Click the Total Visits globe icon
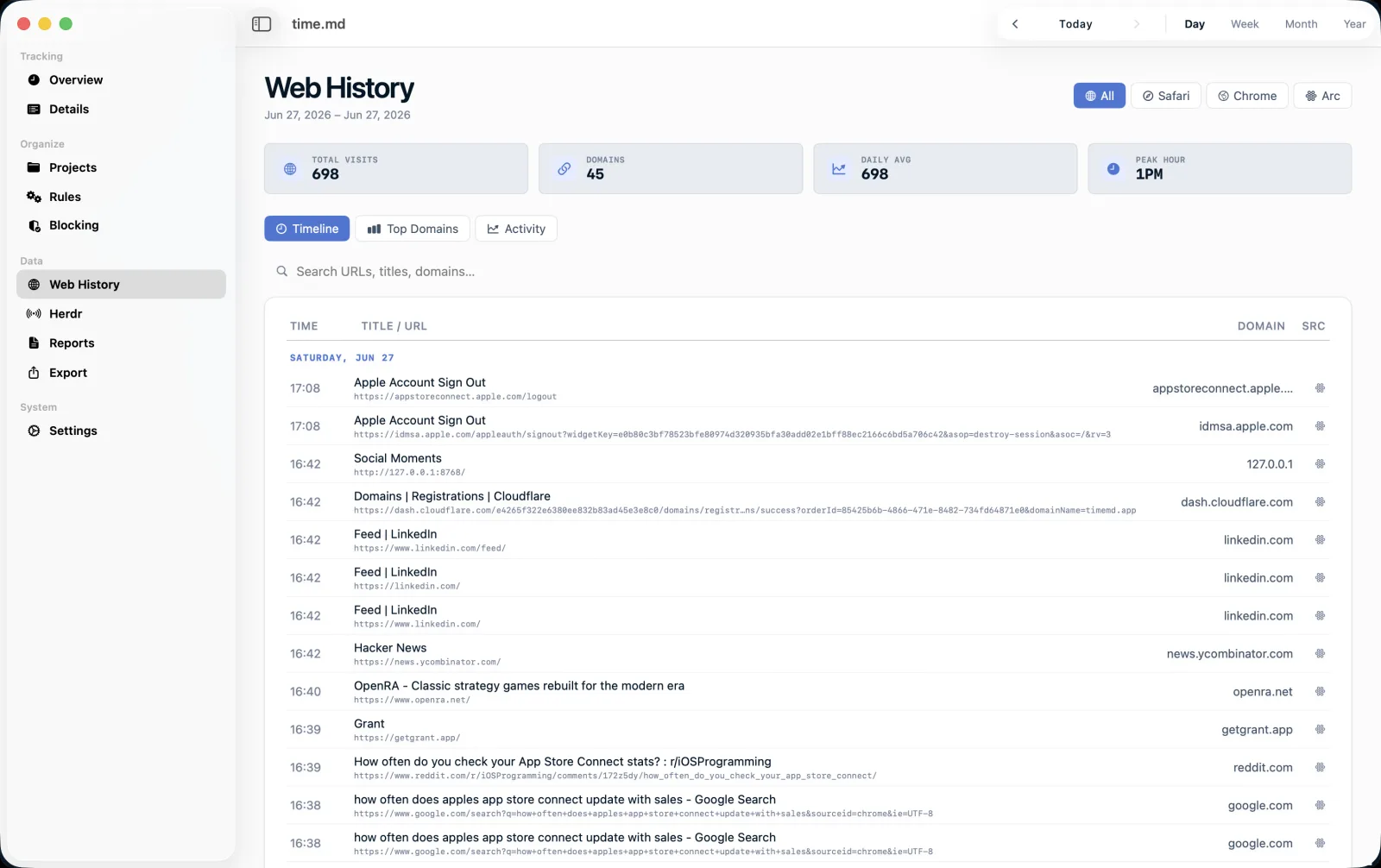 click(x=290, y=169)
